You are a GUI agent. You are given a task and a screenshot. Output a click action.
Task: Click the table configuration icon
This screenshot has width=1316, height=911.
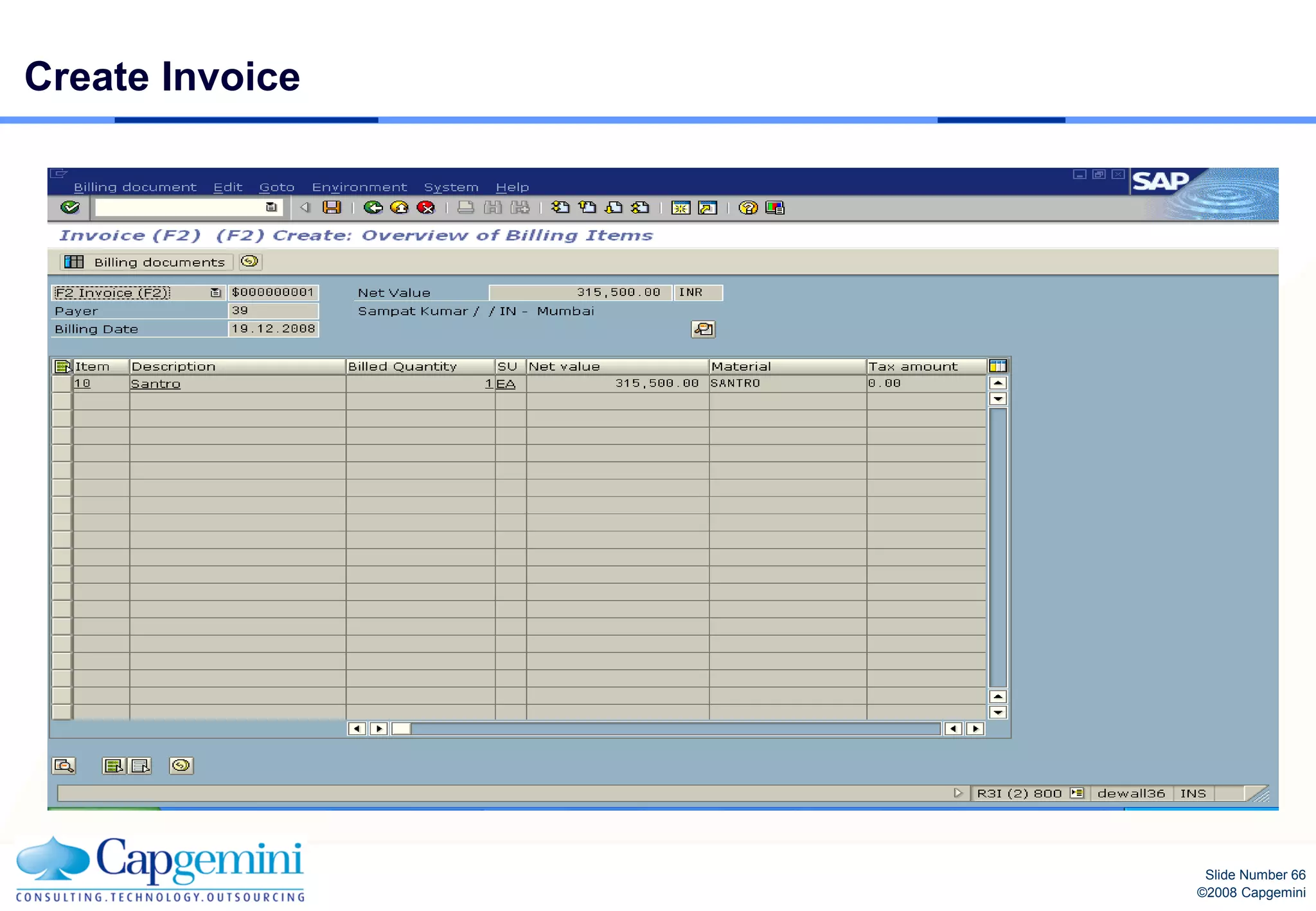click(x=998, y=366)
